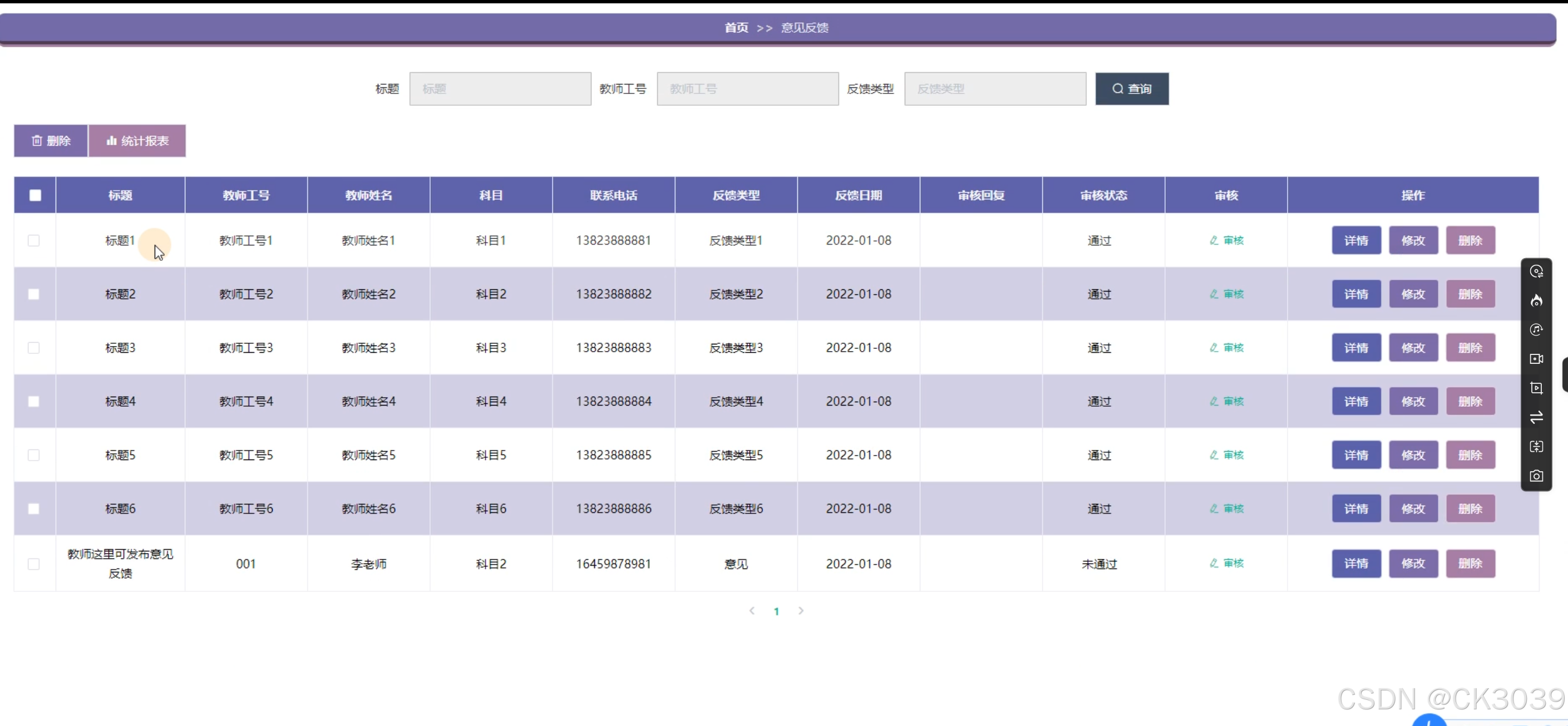Click the crop video icon in side toolbar
Viewport: 1568px width, 726px height.
coord(1536,388)
